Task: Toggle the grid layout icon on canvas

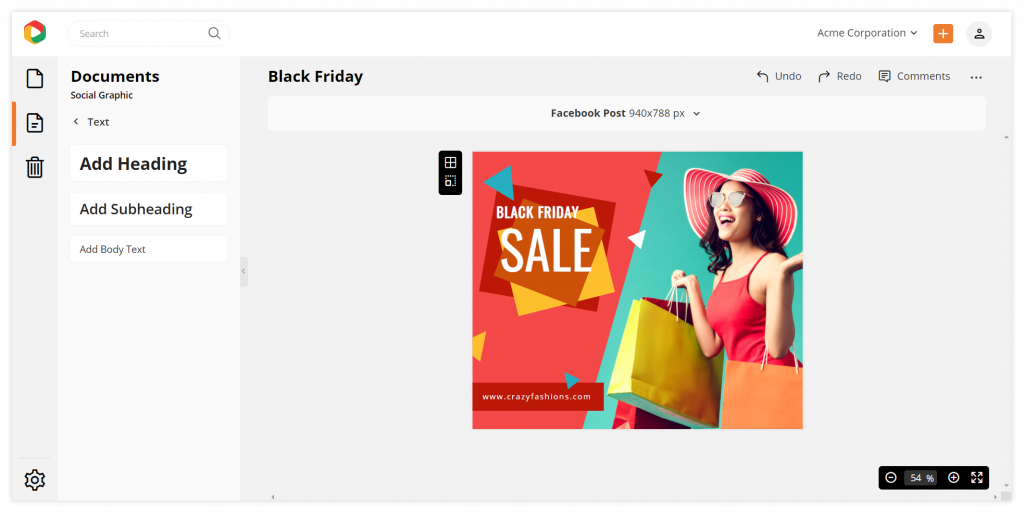Action: [x=450, y=163]
